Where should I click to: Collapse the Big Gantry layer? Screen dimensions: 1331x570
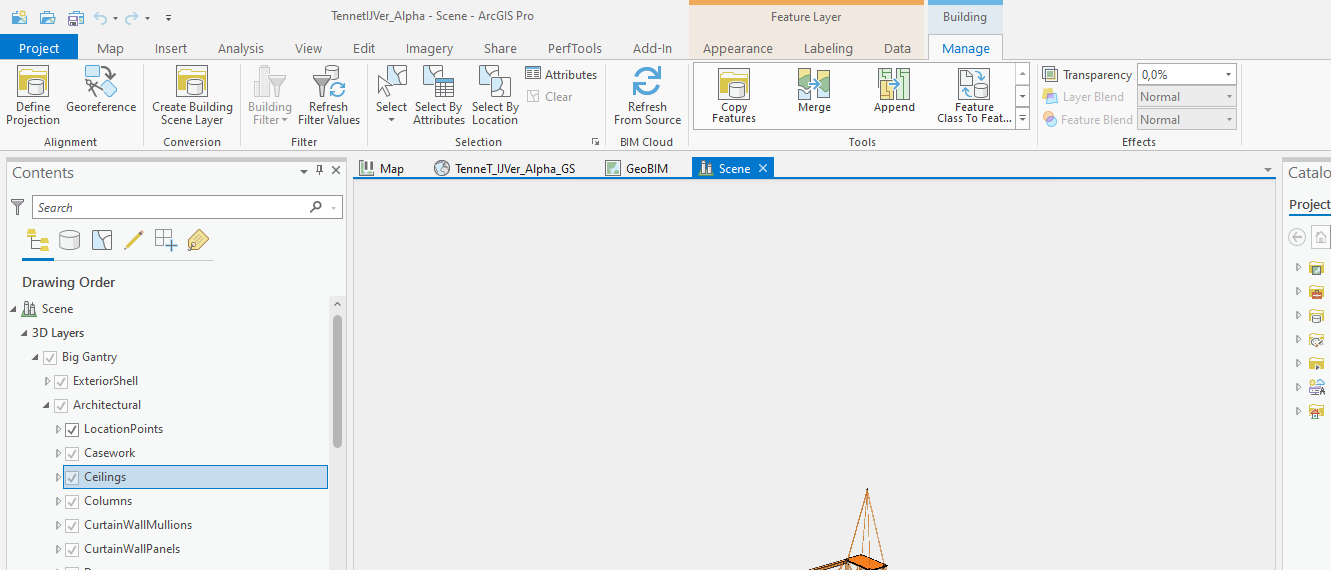click(35, 357)
